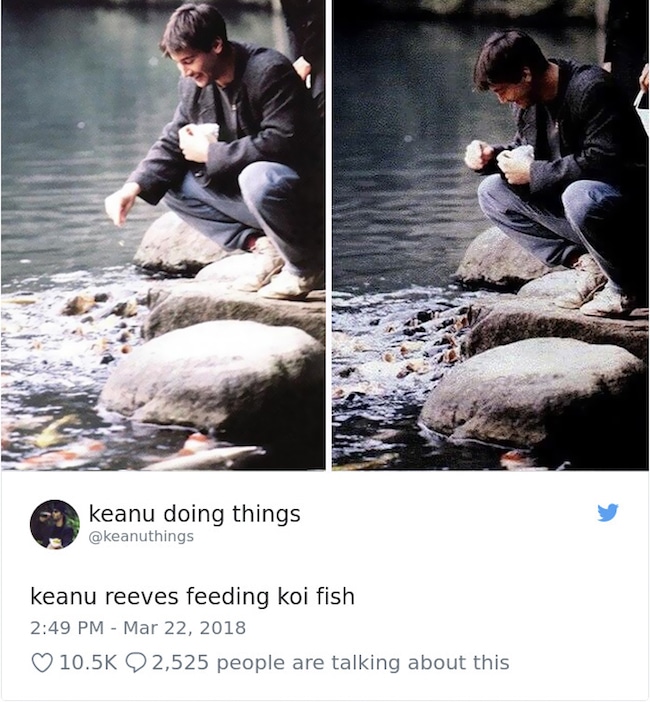
Task: Open the keanu doing things profile avatar
Action: point(55,524)
